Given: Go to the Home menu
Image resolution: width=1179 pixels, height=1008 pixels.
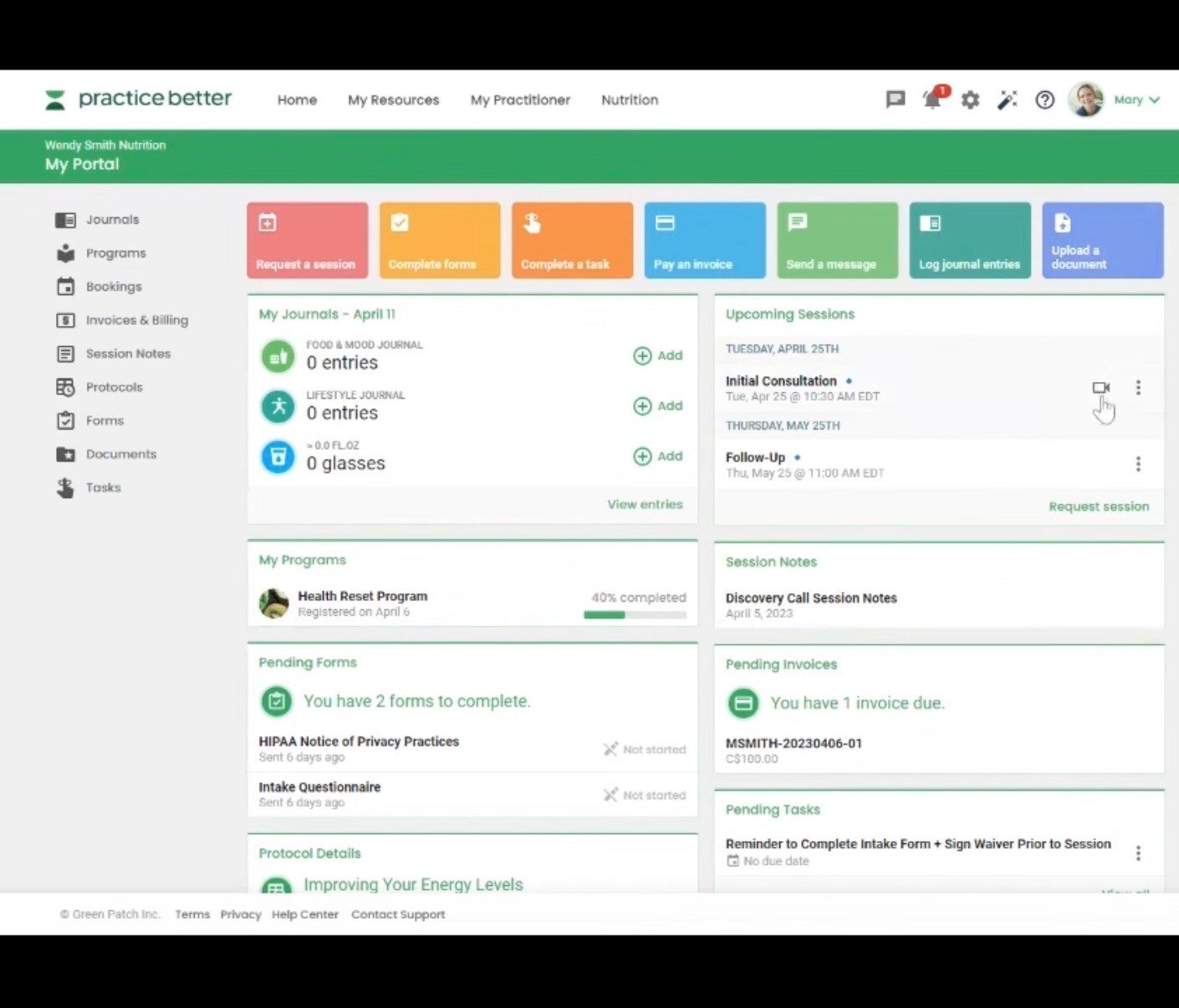Looking at the screenshot, I should [x=297, y=100].
